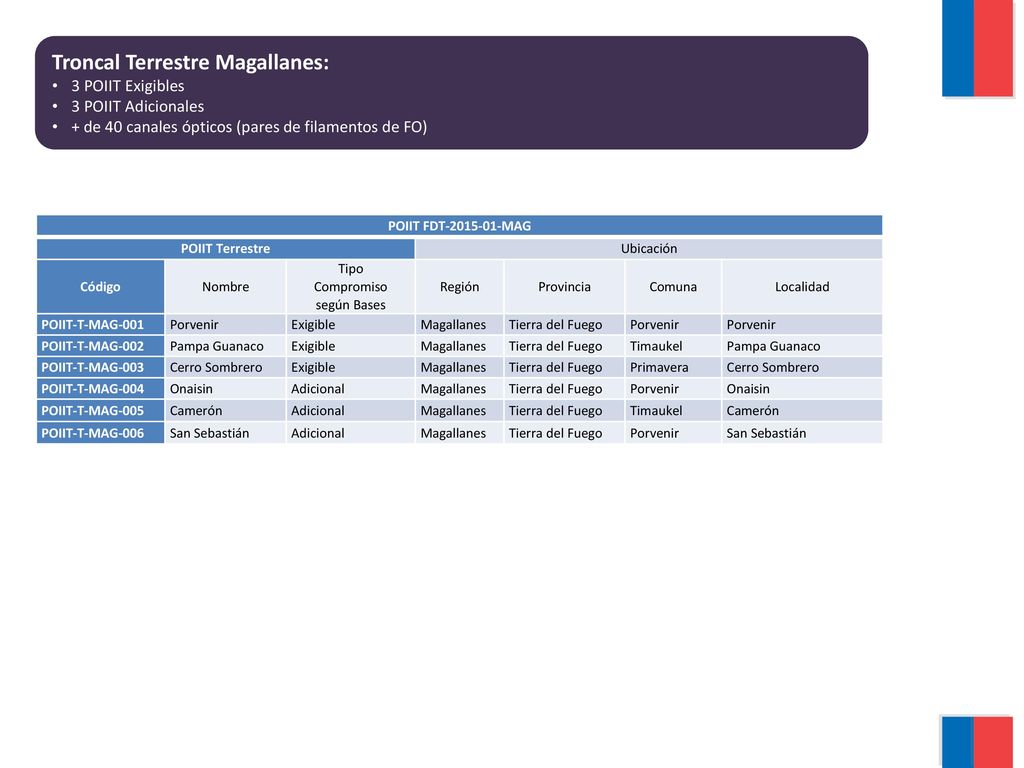Click code cell 'POIIT-T-MAG-004'
The height and width of the screenshot is (768, 1024).
click(x=100, y=389)
